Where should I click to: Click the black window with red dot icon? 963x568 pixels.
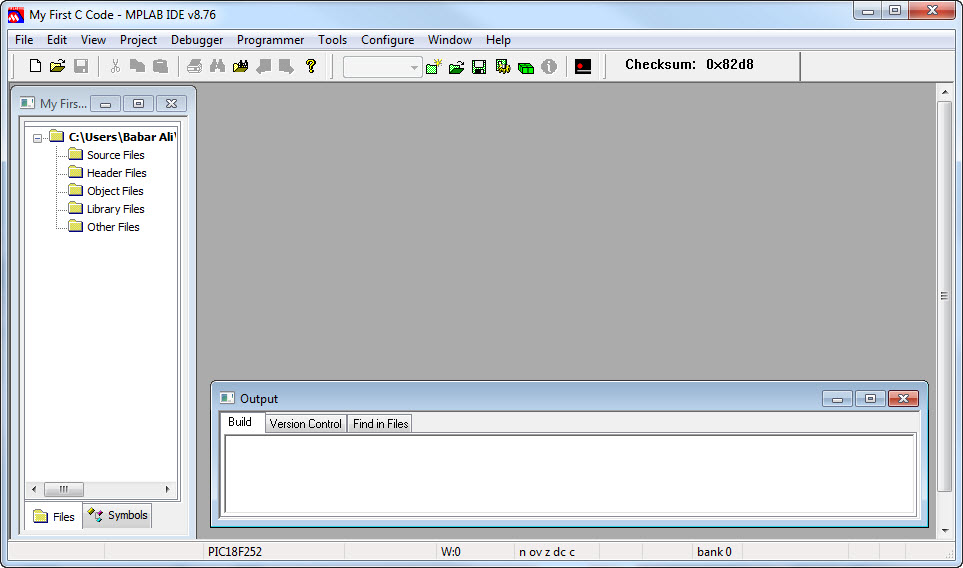click(583, 66)
